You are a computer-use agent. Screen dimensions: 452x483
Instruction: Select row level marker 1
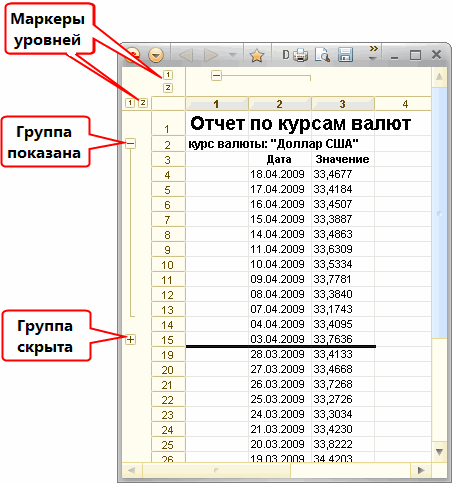(130, 103)
